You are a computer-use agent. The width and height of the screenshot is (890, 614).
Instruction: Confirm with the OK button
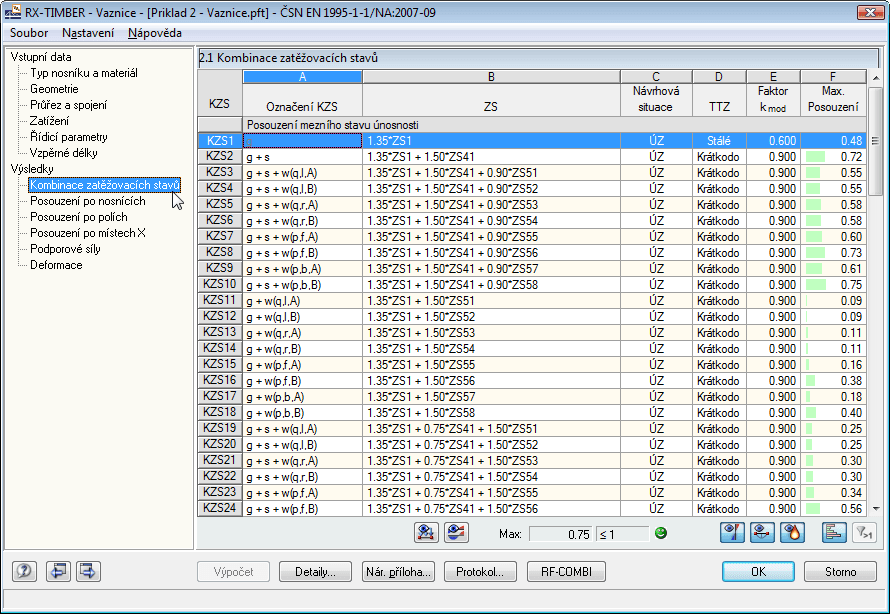point(758,571)
